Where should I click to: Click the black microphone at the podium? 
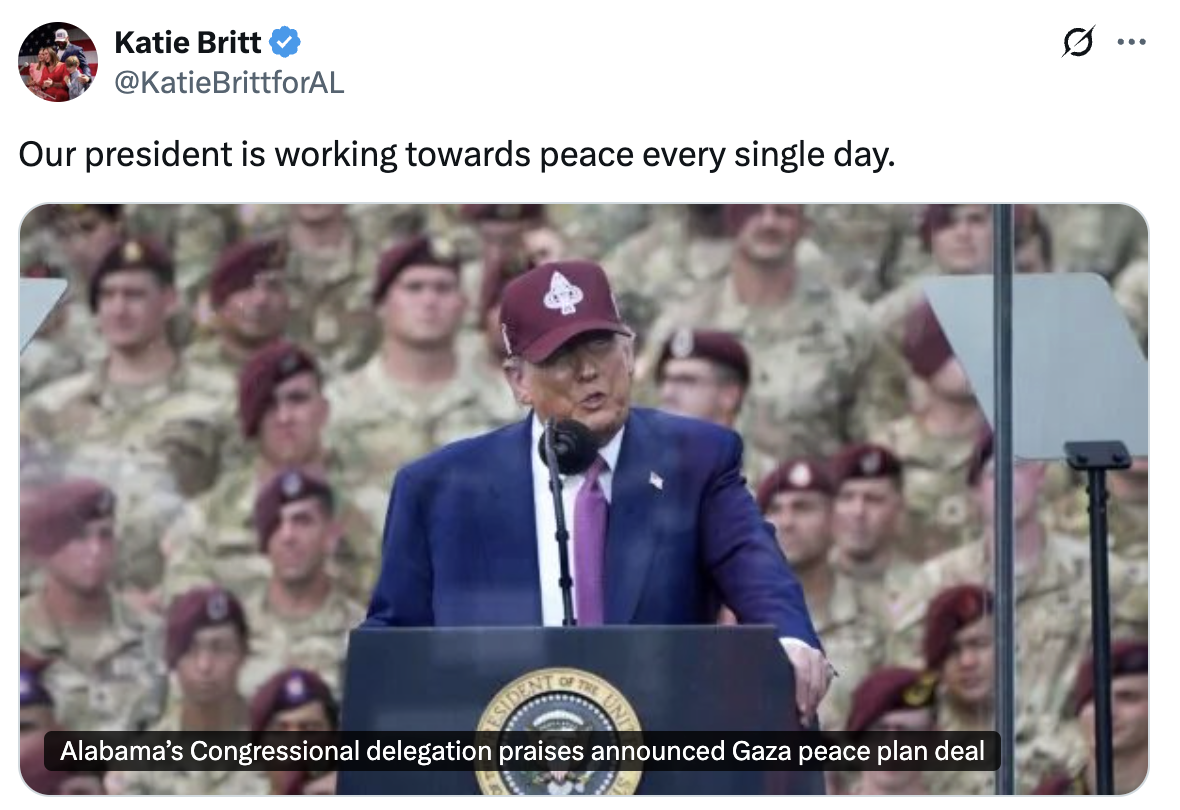pyautogui.click(x=567, y=446)
